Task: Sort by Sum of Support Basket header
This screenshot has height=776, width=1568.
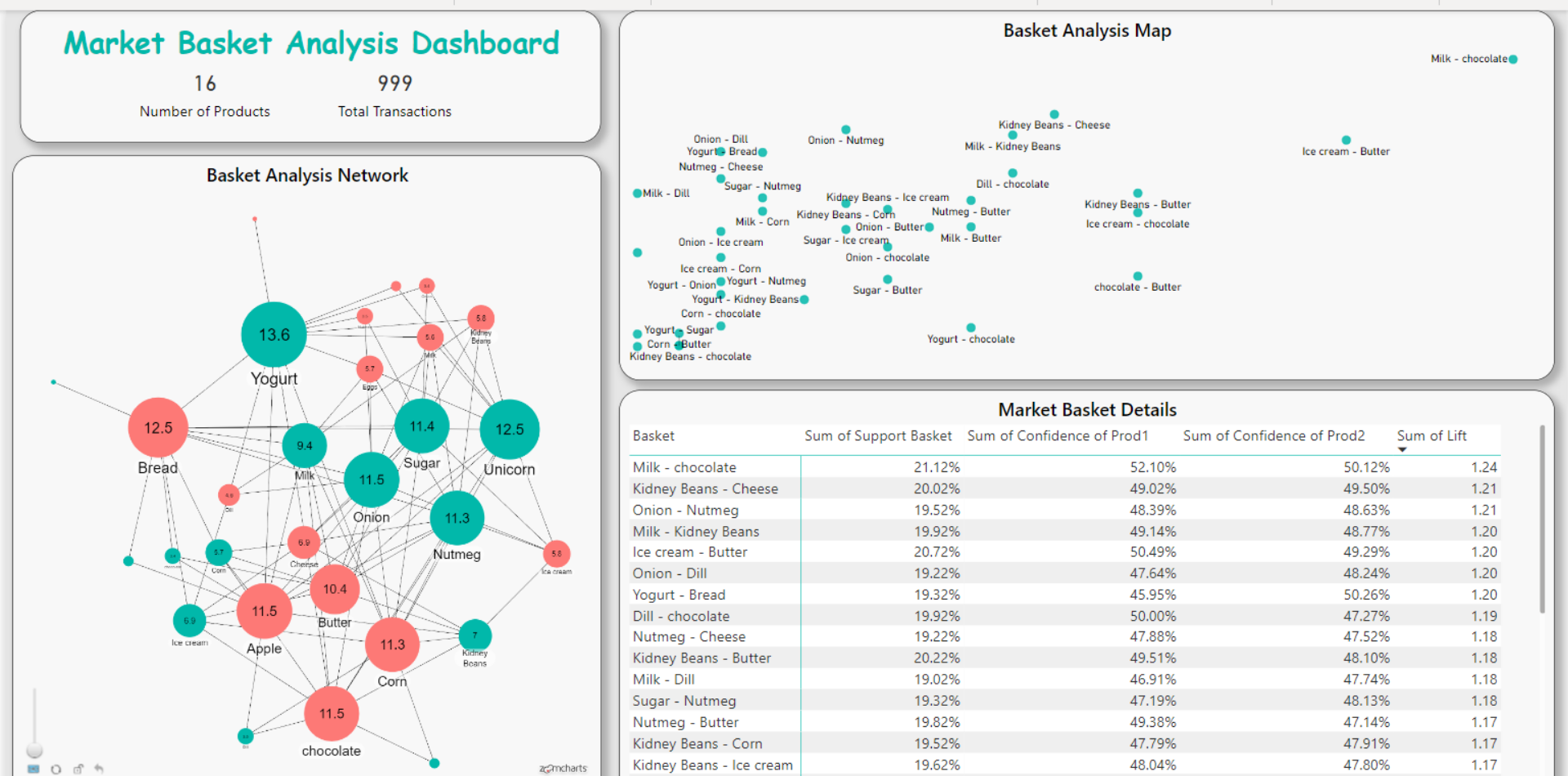Action: coord(877,436)
